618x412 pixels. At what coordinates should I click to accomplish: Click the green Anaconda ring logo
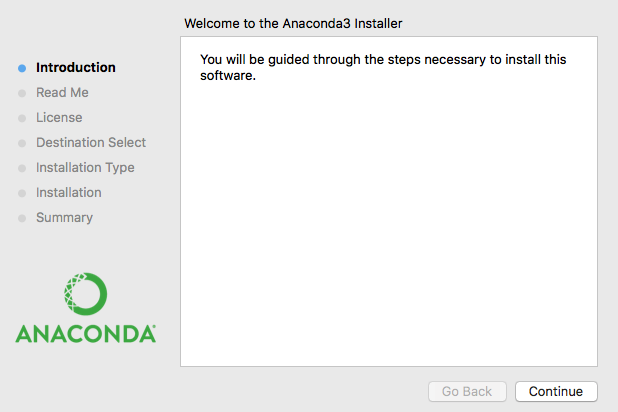click(86, 294)
